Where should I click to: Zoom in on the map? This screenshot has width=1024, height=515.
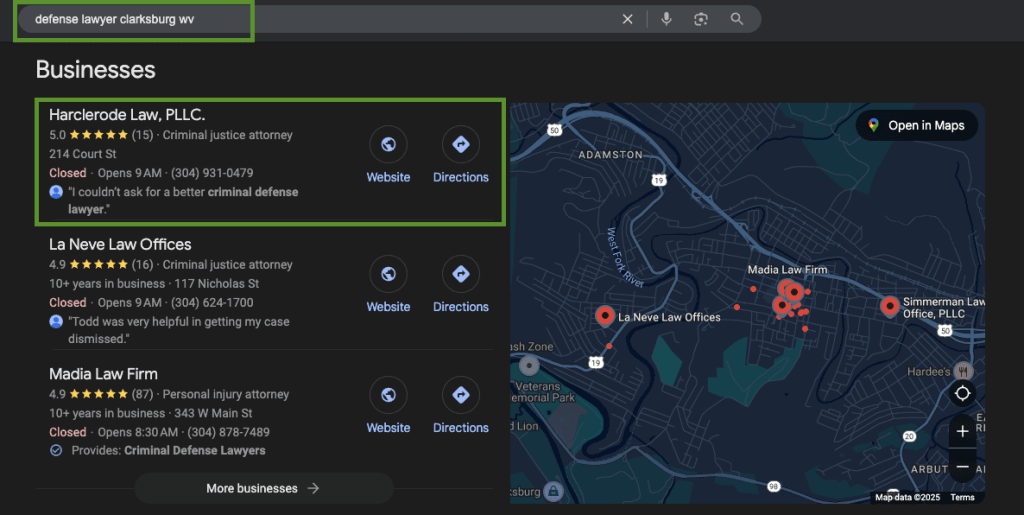[962, 432]
